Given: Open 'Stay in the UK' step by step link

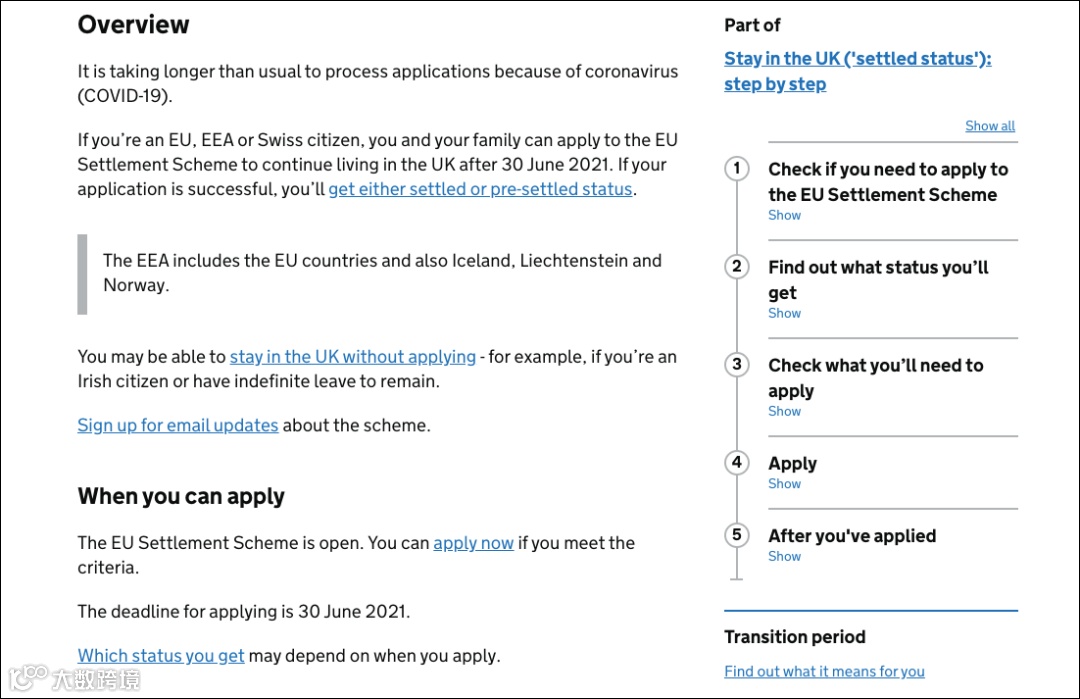Looking at the screenshot, I should (857, 71).
